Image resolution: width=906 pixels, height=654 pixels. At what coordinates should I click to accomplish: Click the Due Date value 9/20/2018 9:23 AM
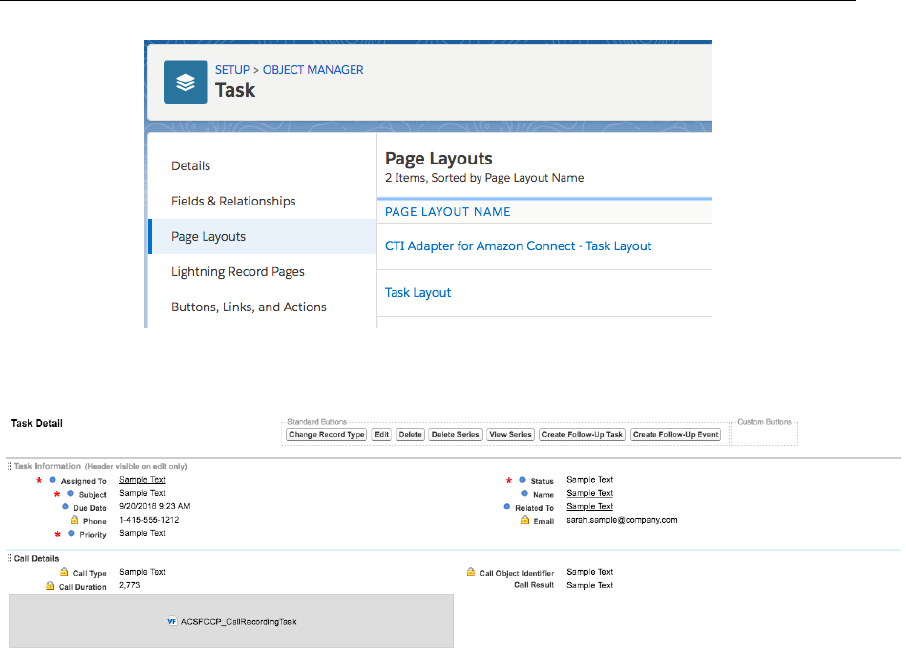(x=154, y=506)
